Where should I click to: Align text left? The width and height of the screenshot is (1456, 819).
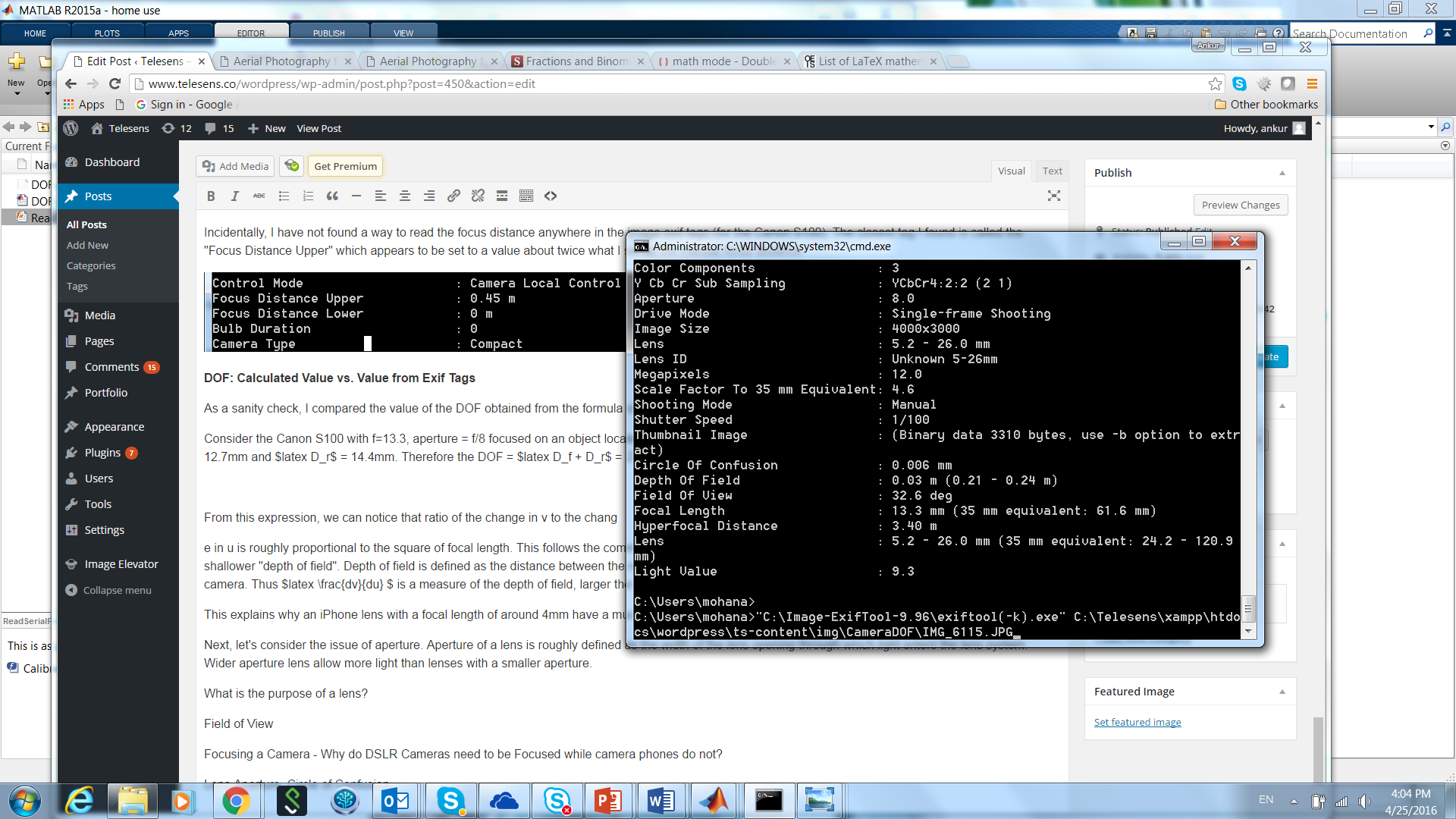tap(381, 196)
